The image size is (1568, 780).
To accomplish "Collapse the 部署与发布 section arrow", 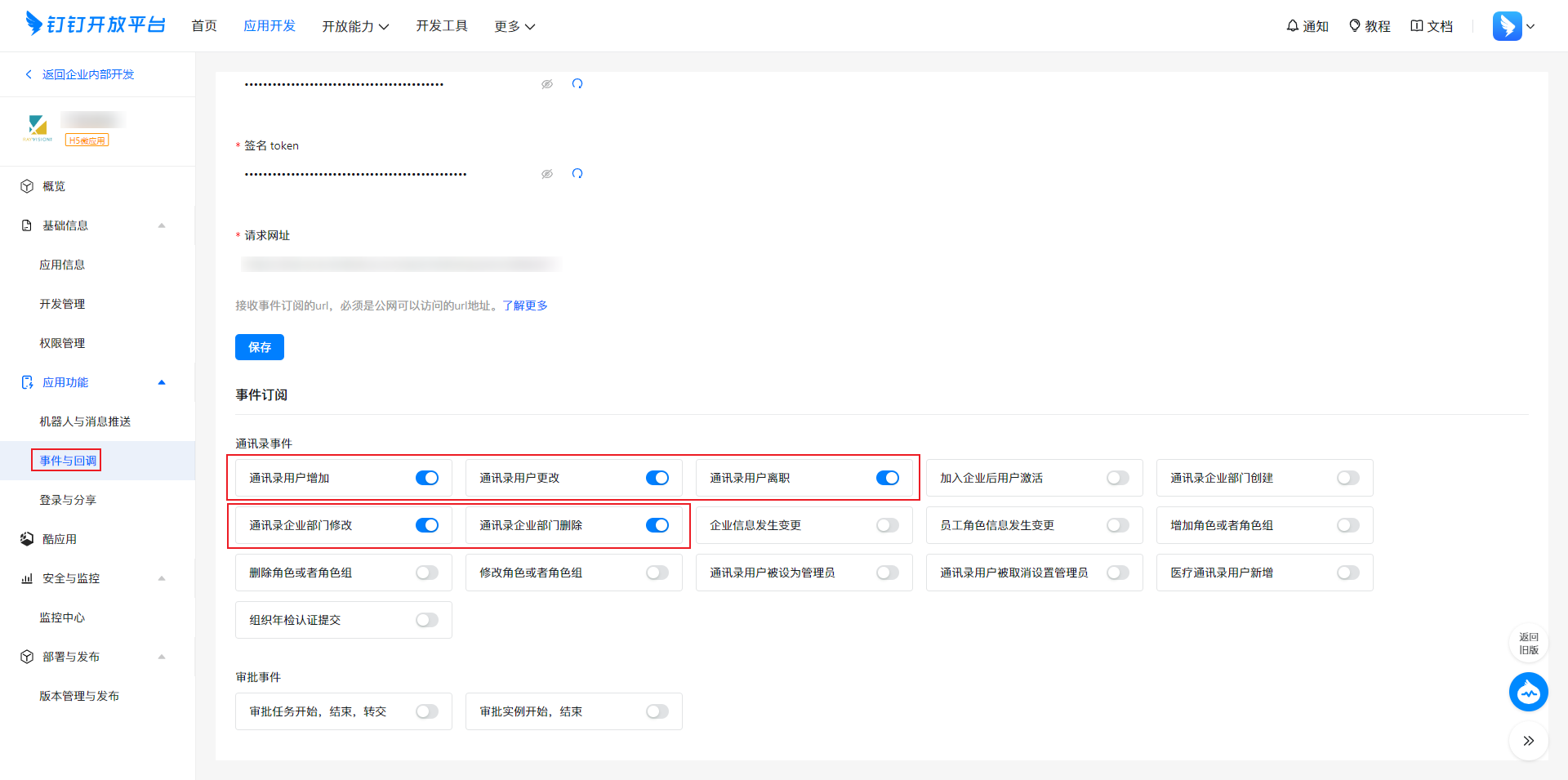I will coord(162,657).
